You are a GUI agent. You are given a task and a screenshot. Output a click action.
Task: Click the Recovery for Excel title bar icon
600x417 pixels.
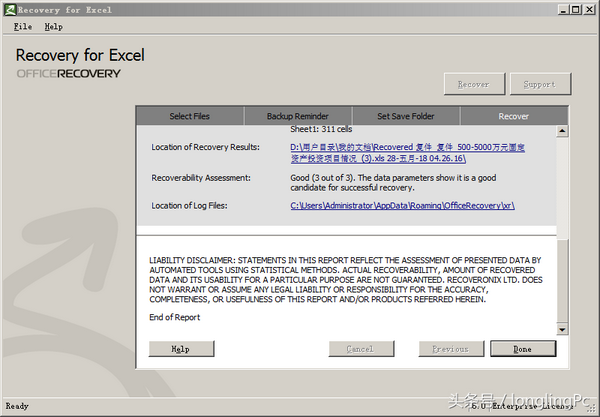click(10, 10)
